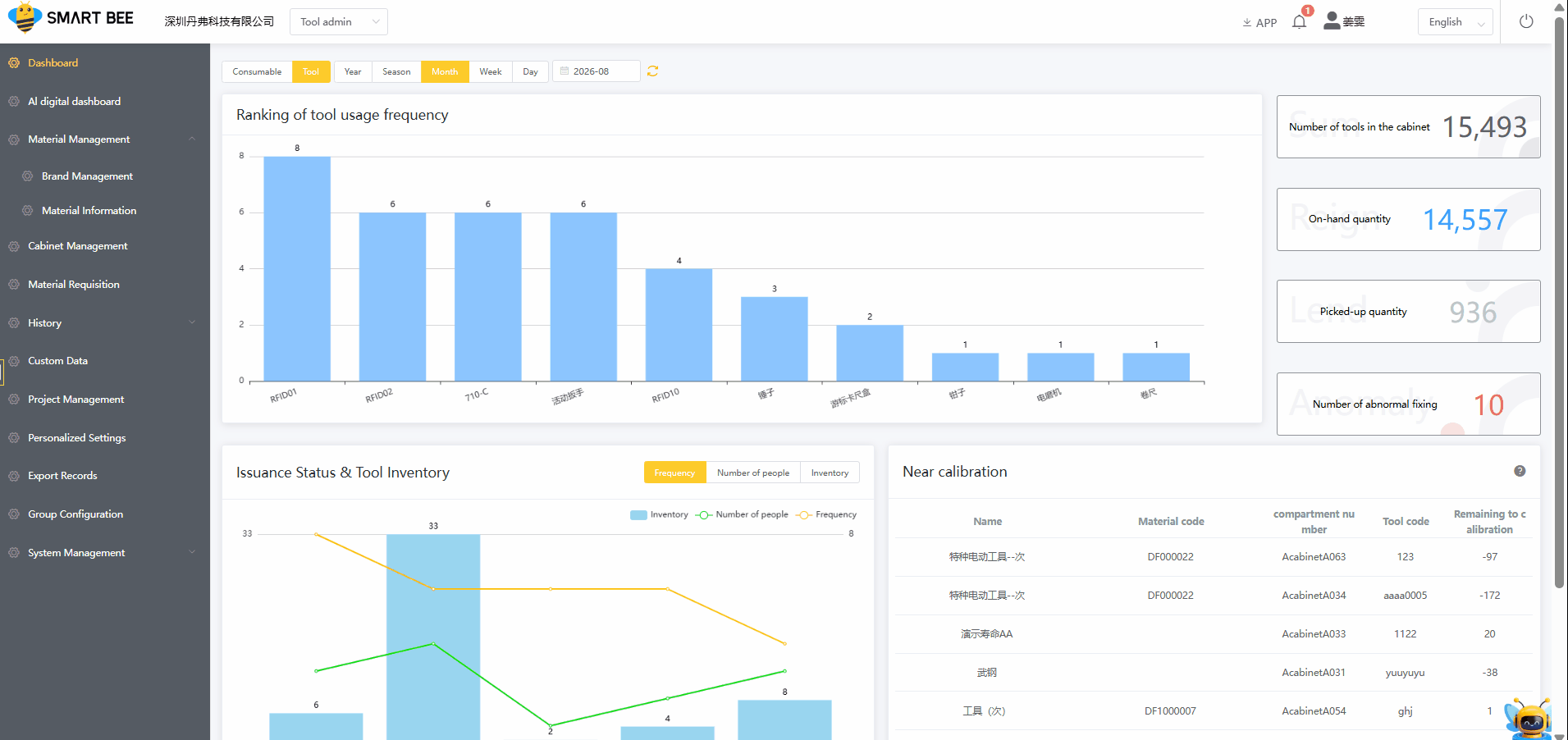Click the 2026-08 date input field
Viewport: 1568px width, 740px height.
(597, 71)
